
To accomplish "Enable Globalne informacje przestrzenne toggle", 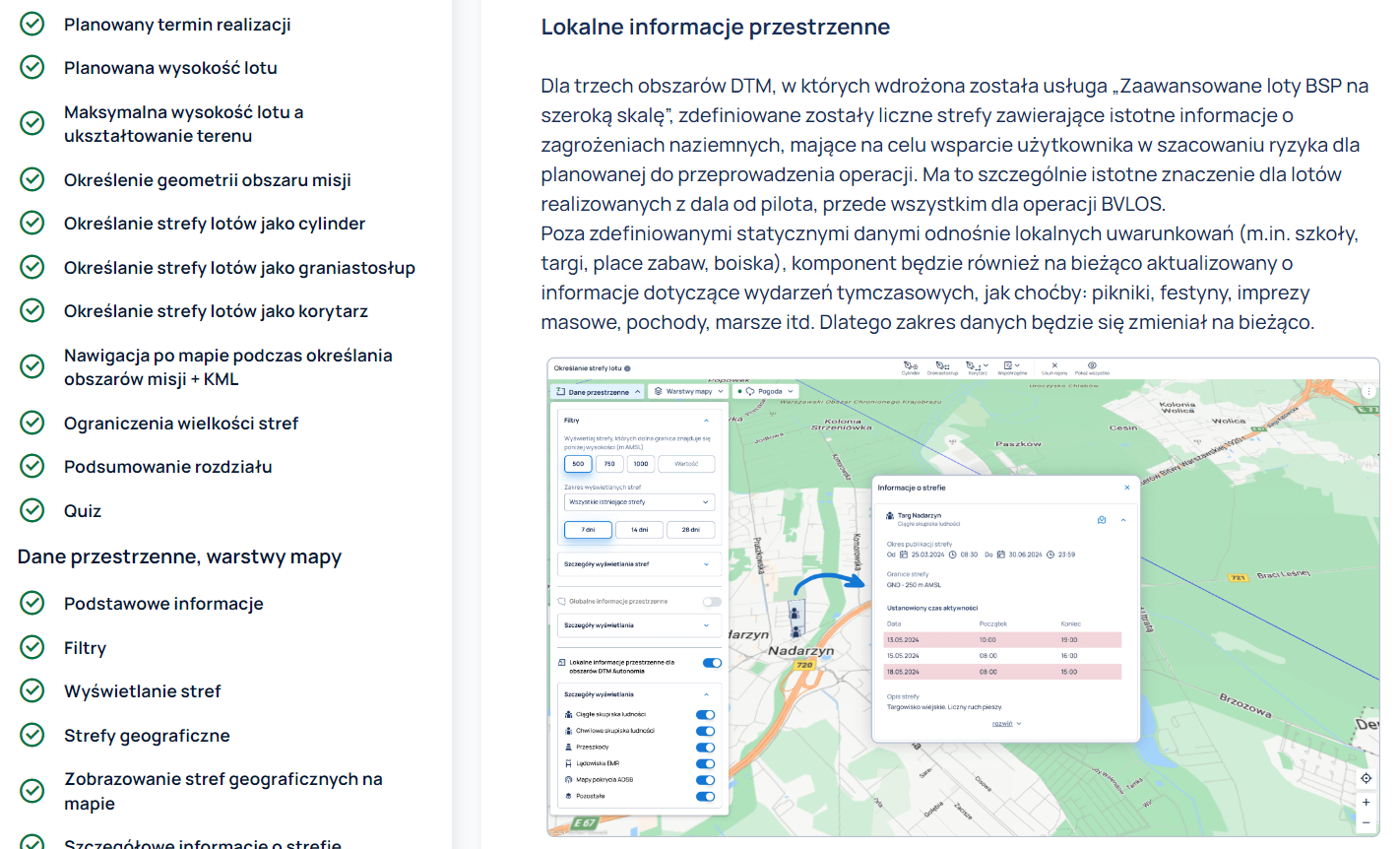I will (x=712, y=601).
